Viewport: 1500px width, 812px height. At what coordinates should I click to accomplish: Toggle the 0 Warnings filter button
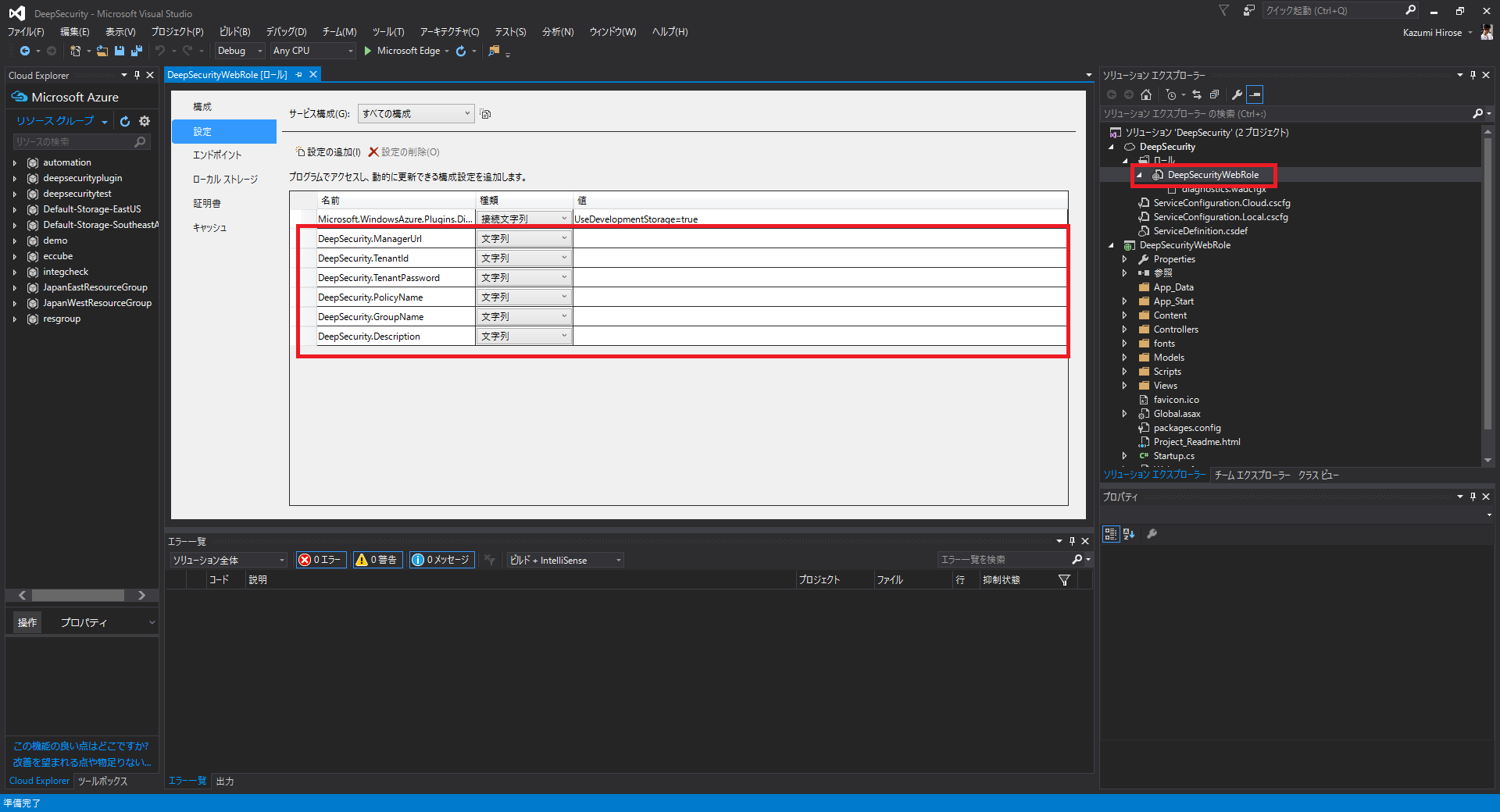pos(377,560)
